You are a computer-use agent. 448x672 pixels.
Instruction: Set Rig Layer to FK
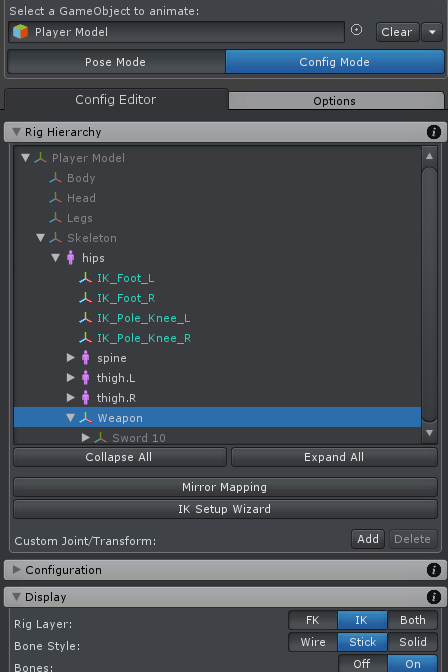pos(313,620)
